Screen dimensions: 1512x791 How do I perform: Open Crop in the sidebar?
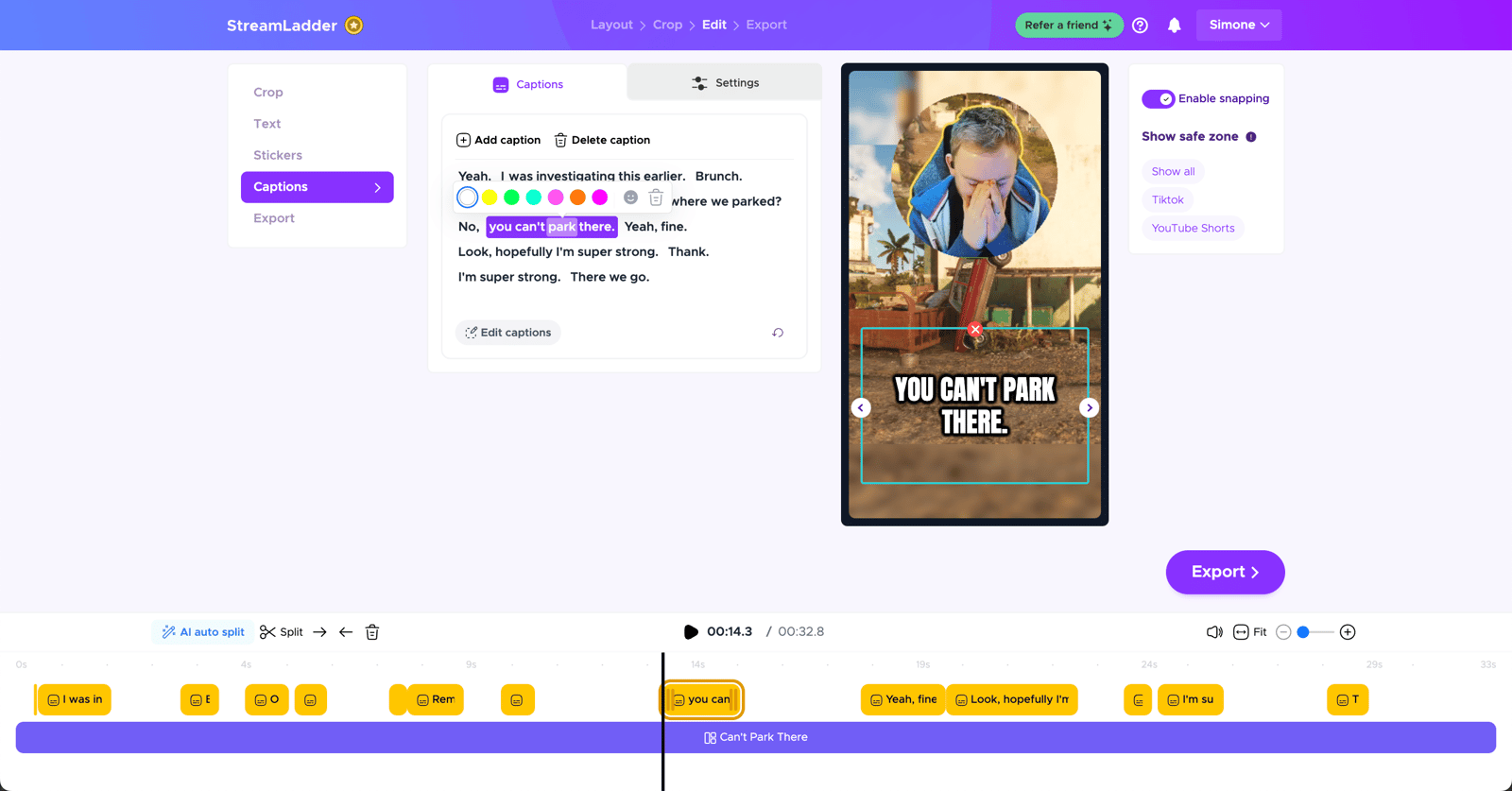(x=268, y=92)
